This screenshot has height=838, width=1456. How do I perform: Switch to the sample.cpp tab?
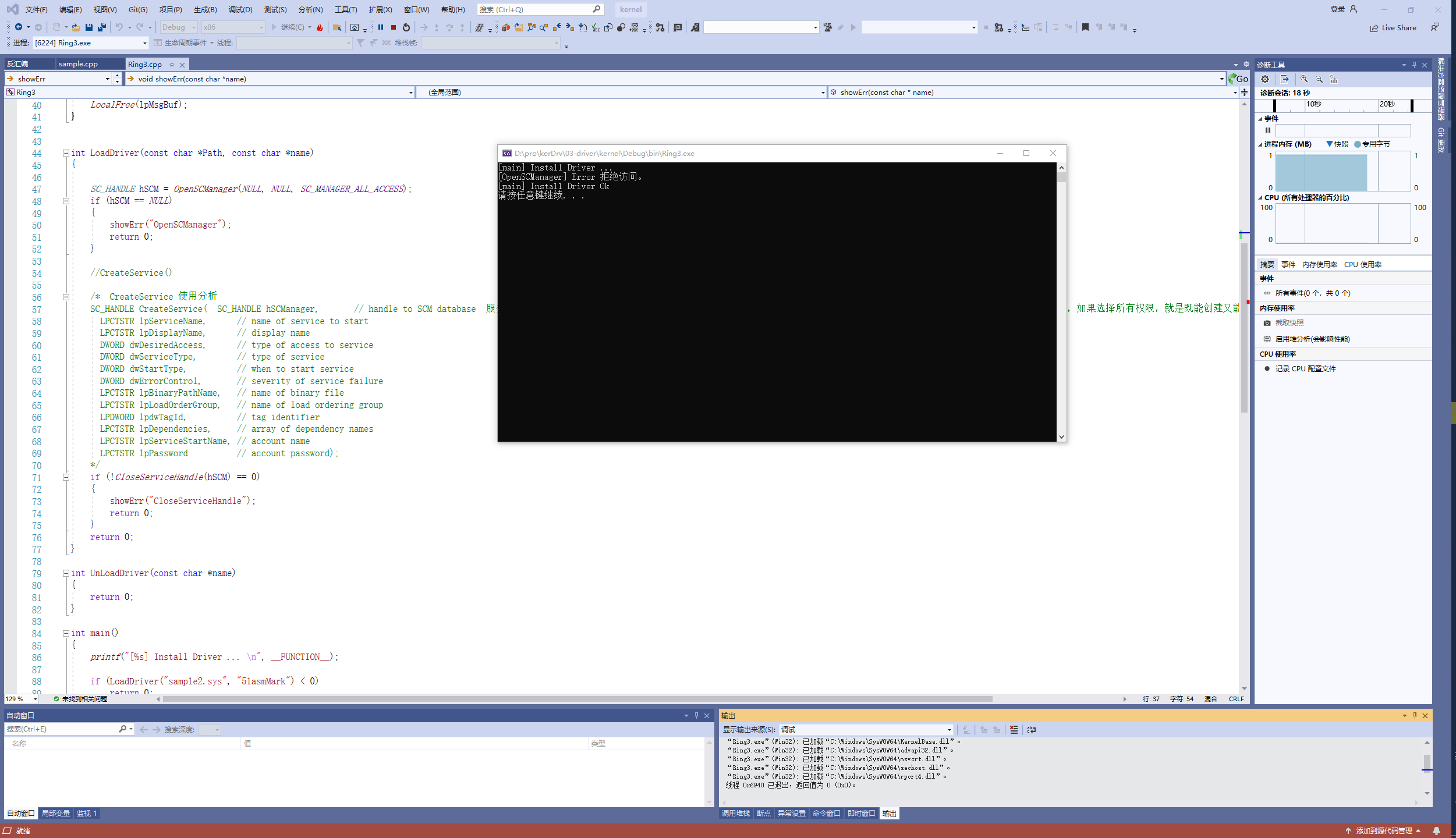point(78,64)
